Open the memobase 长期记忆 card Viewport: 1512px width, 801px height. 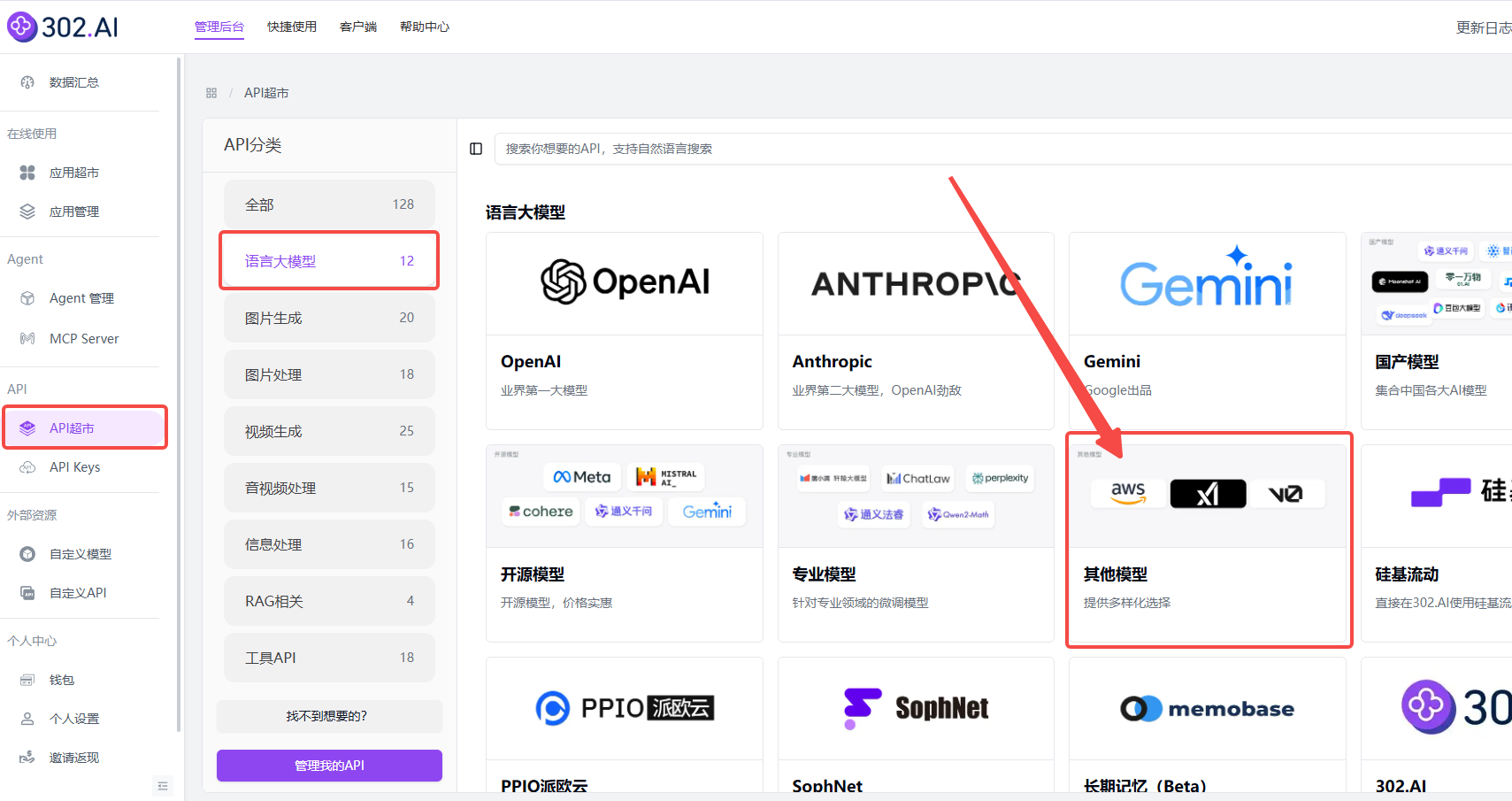(1208, 726)
